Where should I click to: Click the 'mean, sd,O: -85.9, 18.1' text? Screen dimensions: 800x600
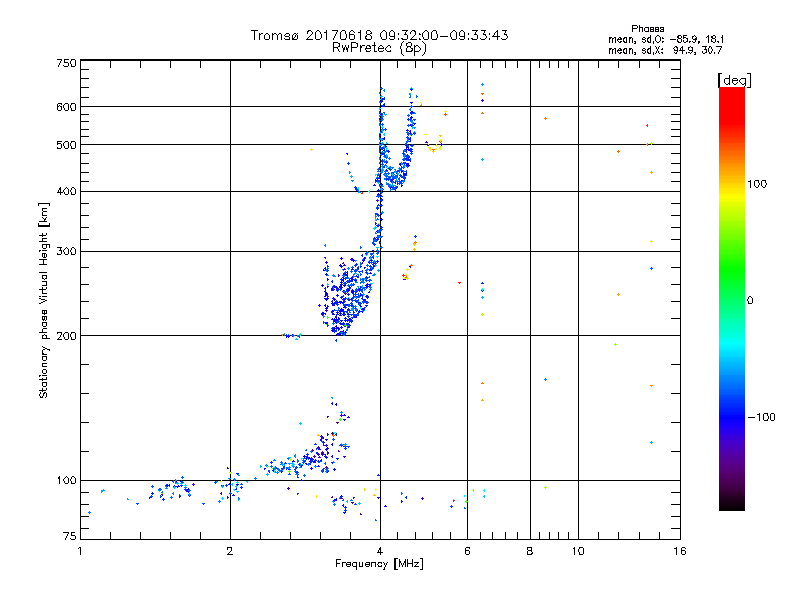[x=666, y=39]
